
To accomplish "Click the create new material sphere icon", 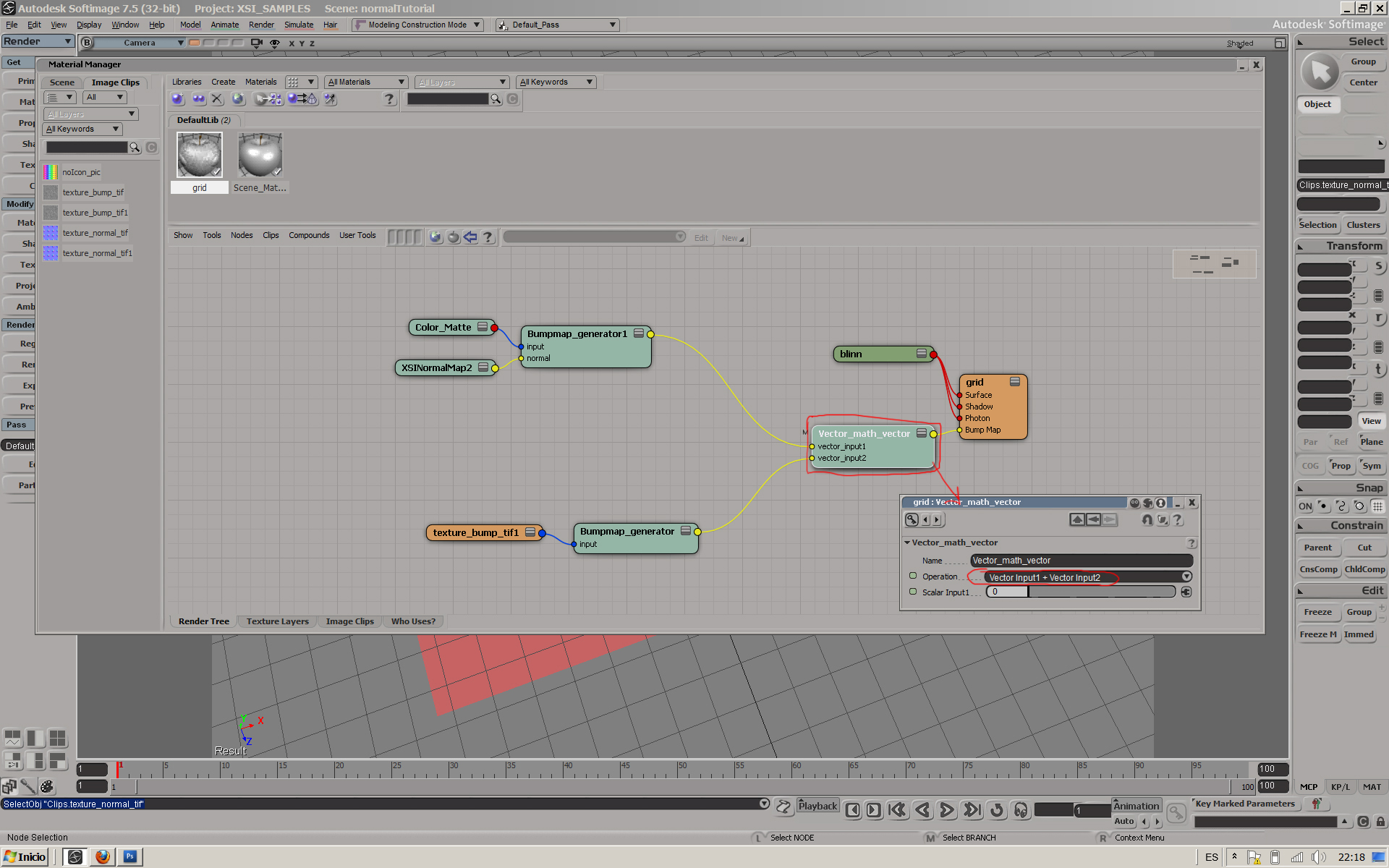I will pyautogui.click(x=177, y=99).
